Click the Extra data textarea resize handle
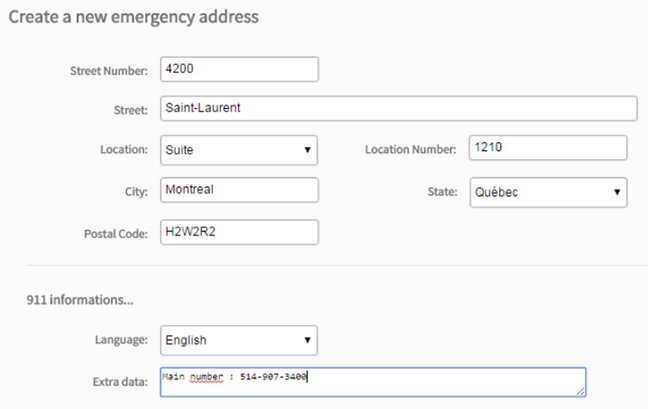Screen dimensions: 650x409 click(580, 391)
